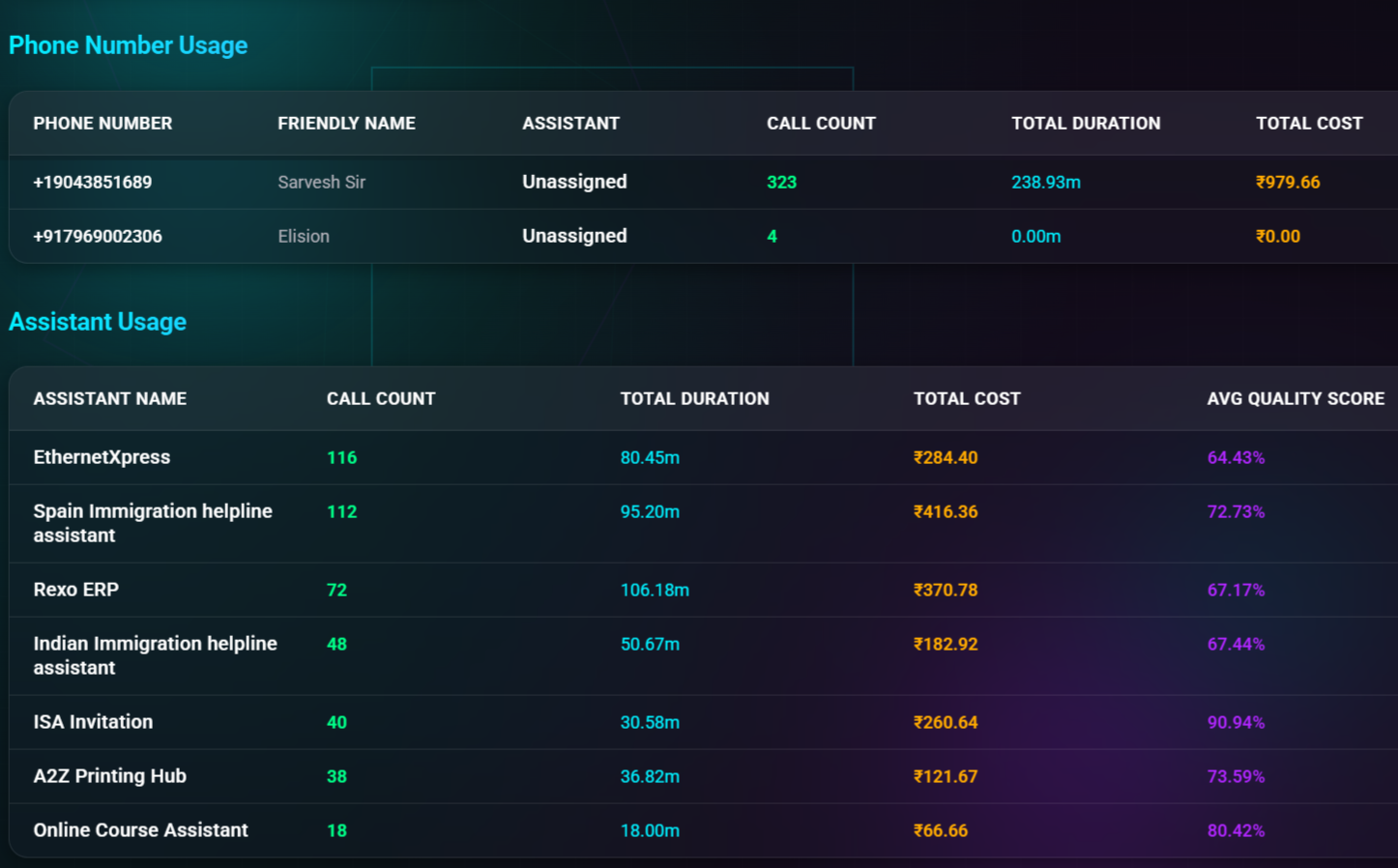This screenshot has width=1398, height=868.
Task: Click quality score 90.94%
Action: click(x=1236, y=722)
